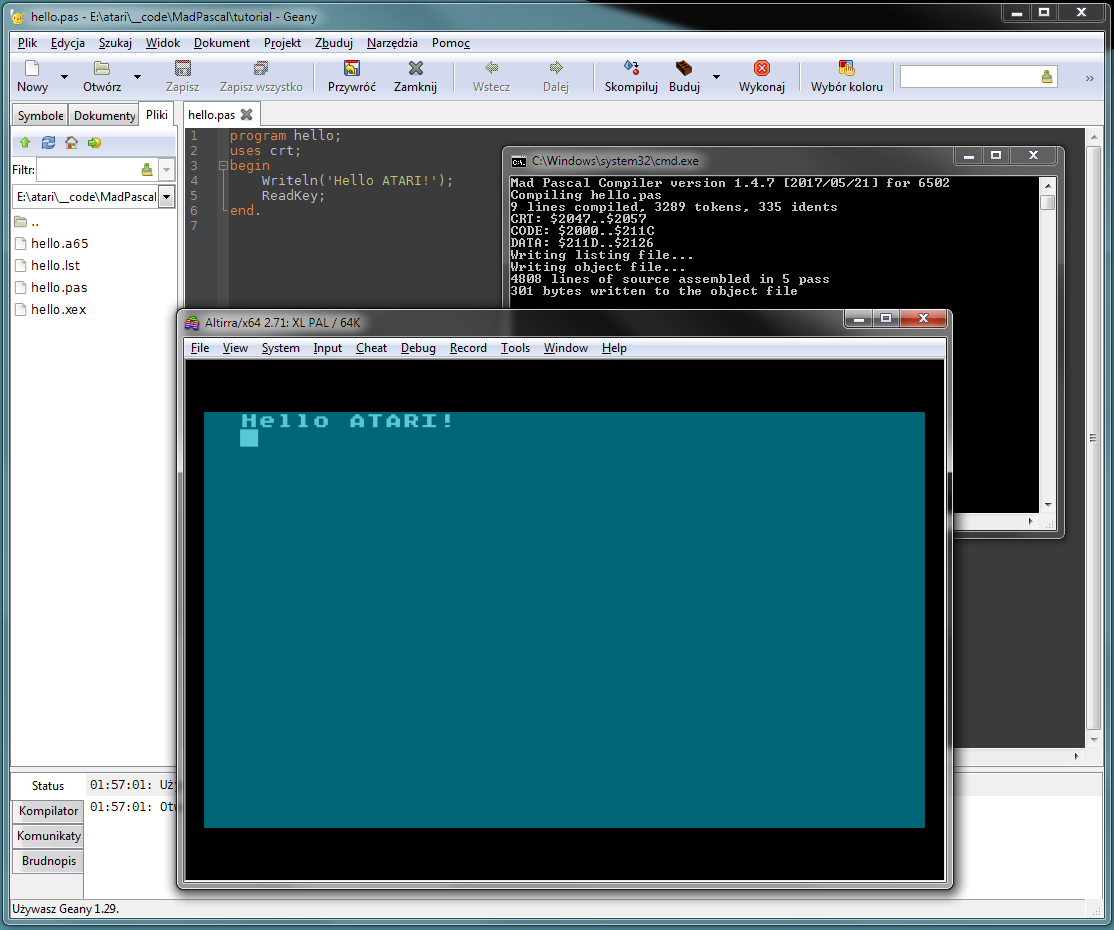Click the refresh icon in file browser
The width and height of the screenshot is (1114, 930).
(48, 143)
